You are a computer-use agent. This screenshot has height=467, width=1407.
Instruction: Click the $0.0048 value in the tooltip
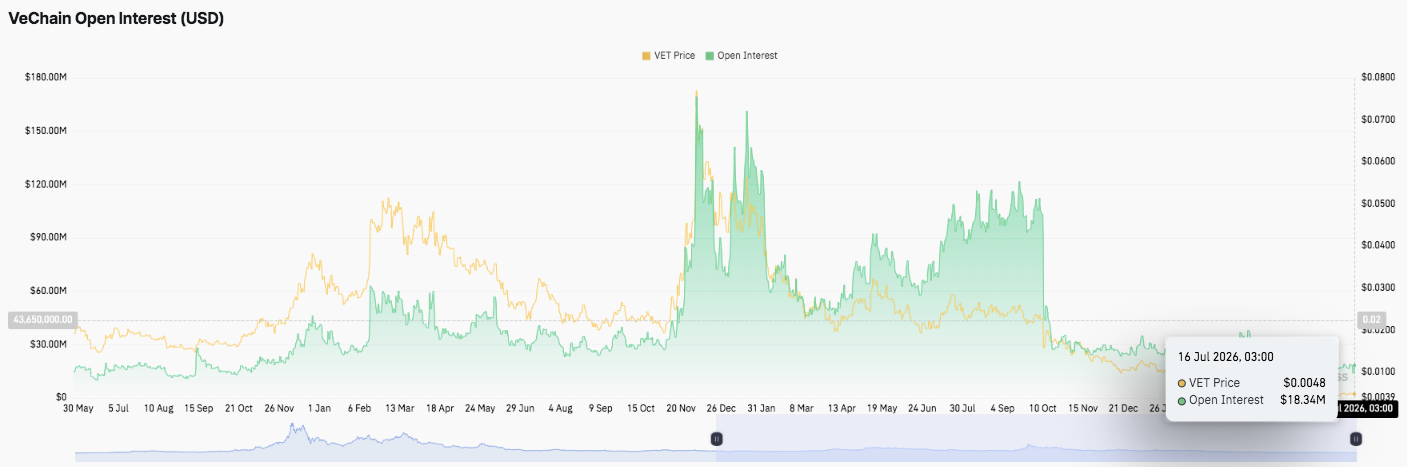tap(1305, 382)
